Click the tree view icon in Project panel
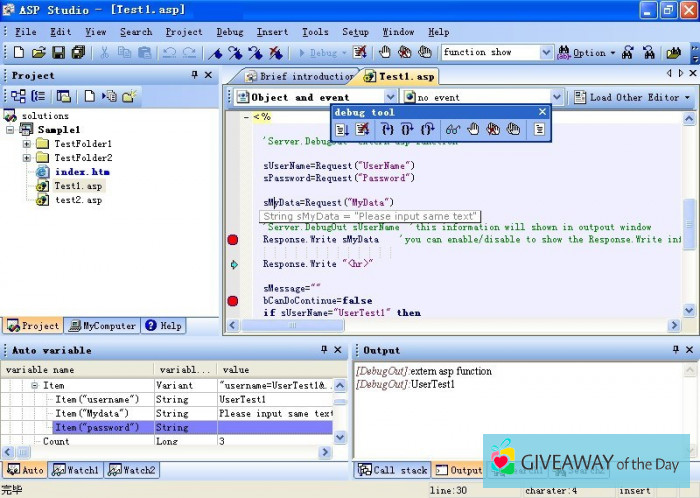700x498 pixels. click(17, 96)
